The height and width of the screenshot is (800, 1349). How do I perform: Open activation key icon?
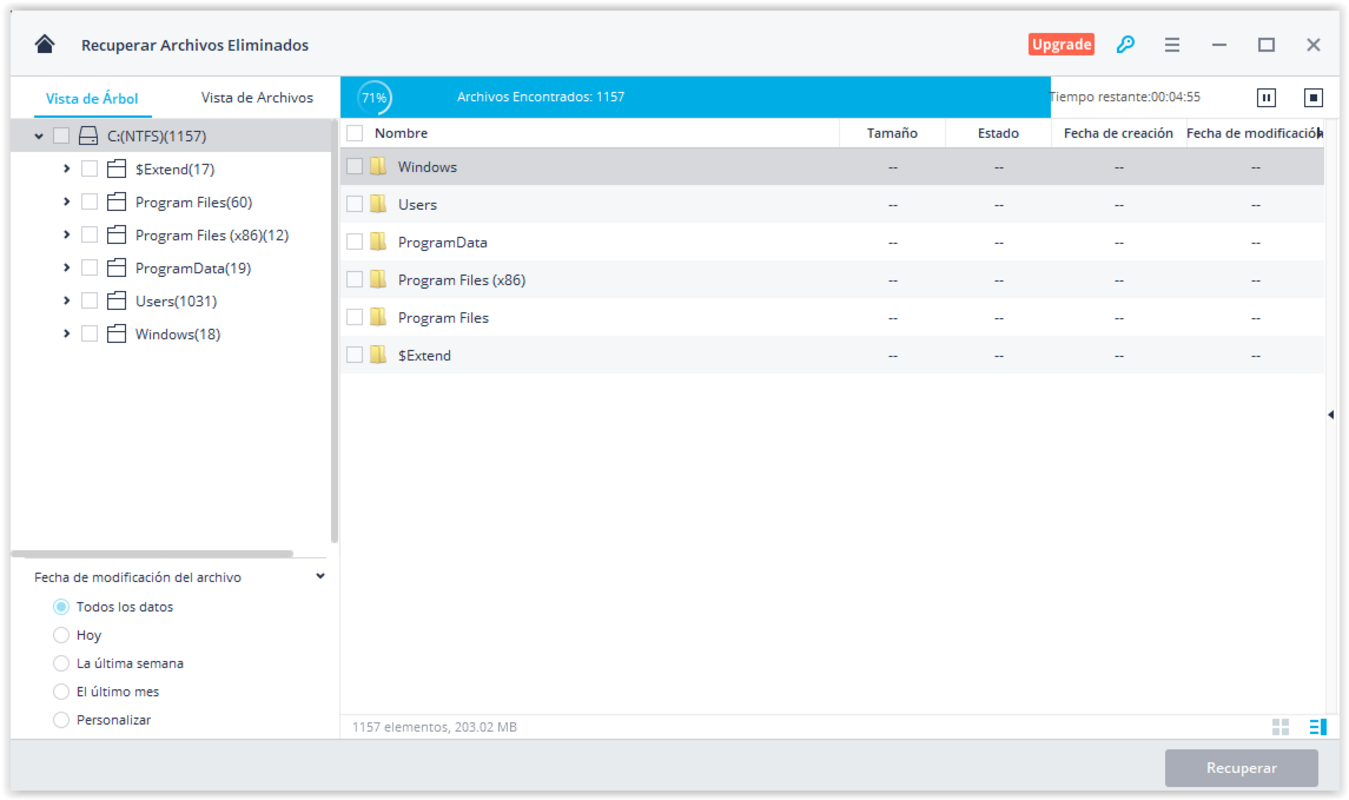(1125, 44)
